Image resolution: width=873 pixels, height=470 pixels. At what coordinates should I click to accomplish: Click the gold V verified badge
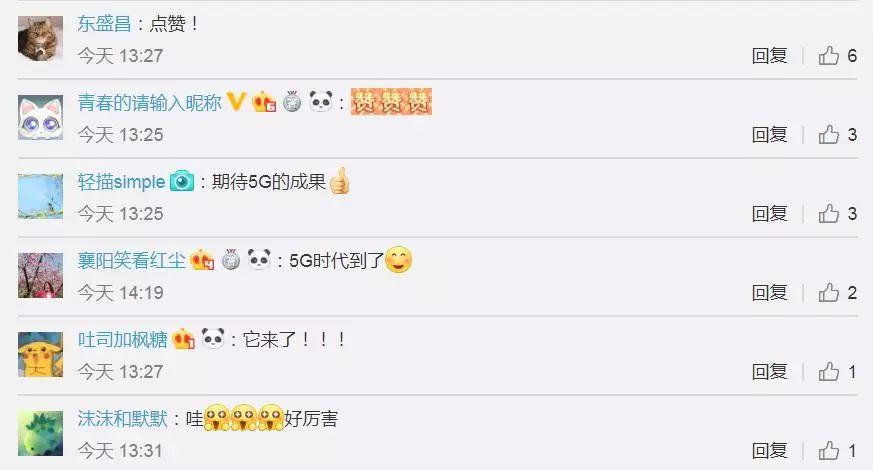[x=236, y=101]
